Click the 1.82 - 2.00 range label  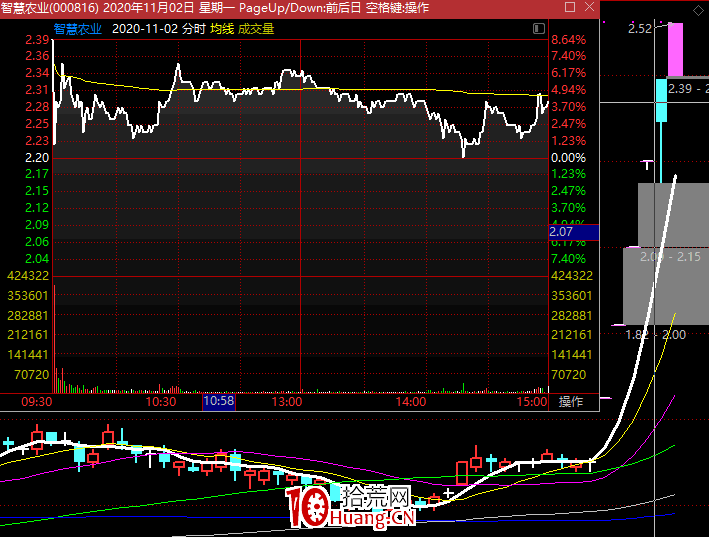pos(655,335)
